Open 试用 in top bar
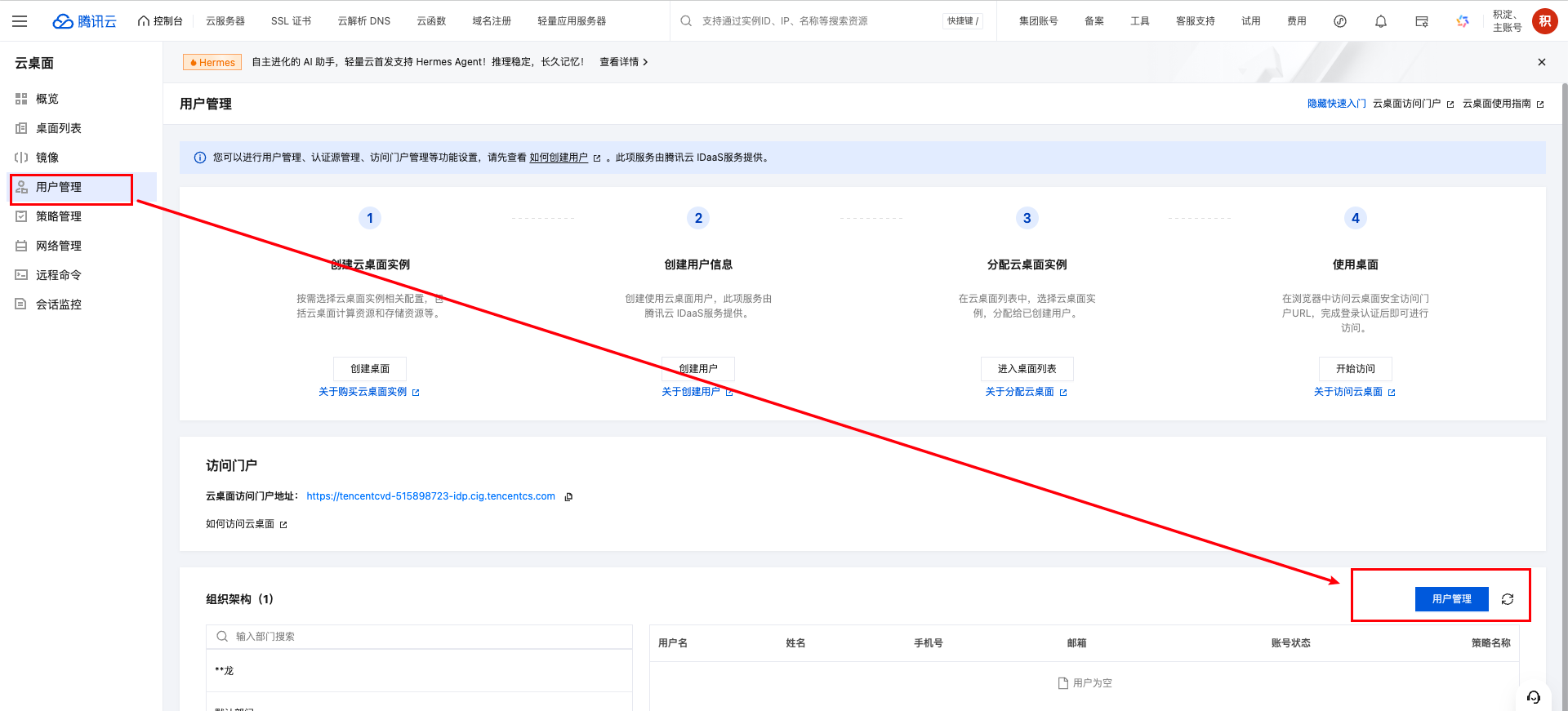The image size is (1568, 711). click(x=1251, y=21)
